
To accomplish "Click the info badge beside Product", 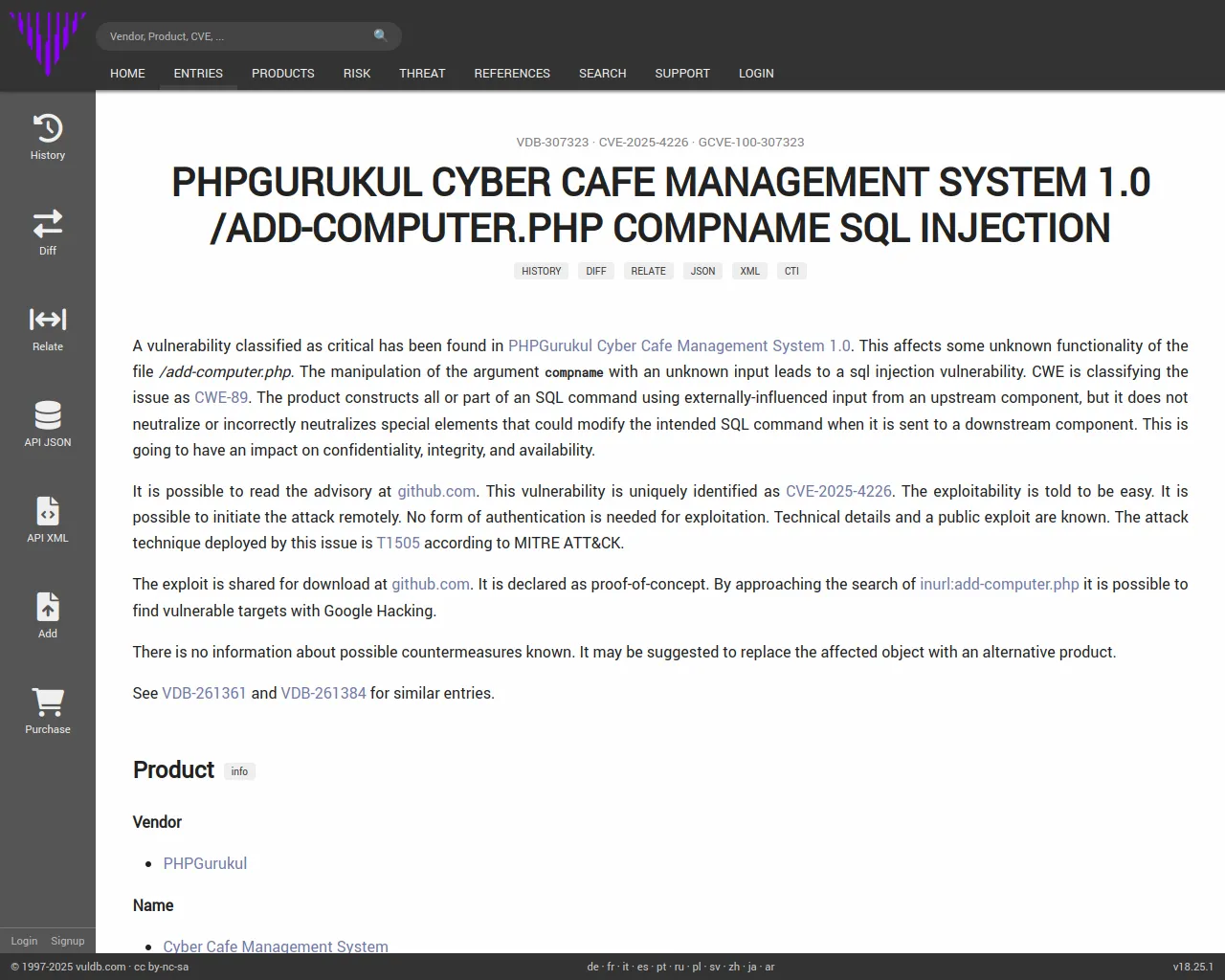I will pos(239,771).
